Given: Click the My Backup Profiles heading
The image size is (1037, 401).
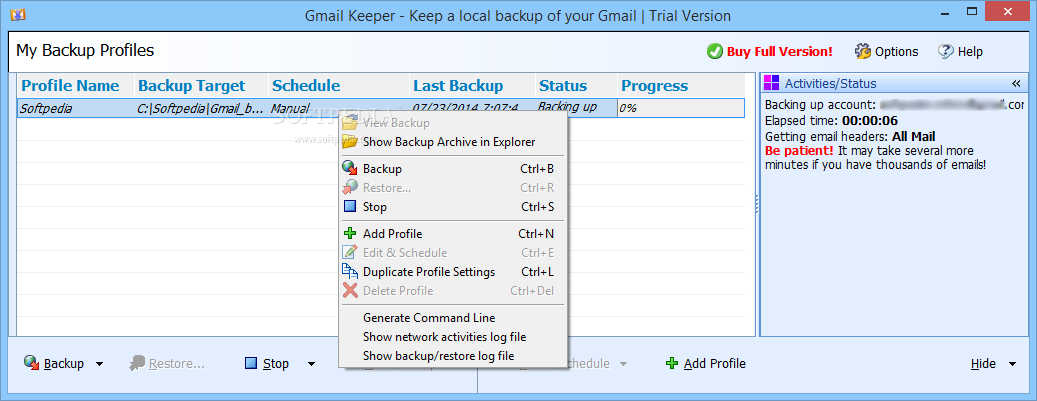Looking at the screenshot, I should click(85, 50).
